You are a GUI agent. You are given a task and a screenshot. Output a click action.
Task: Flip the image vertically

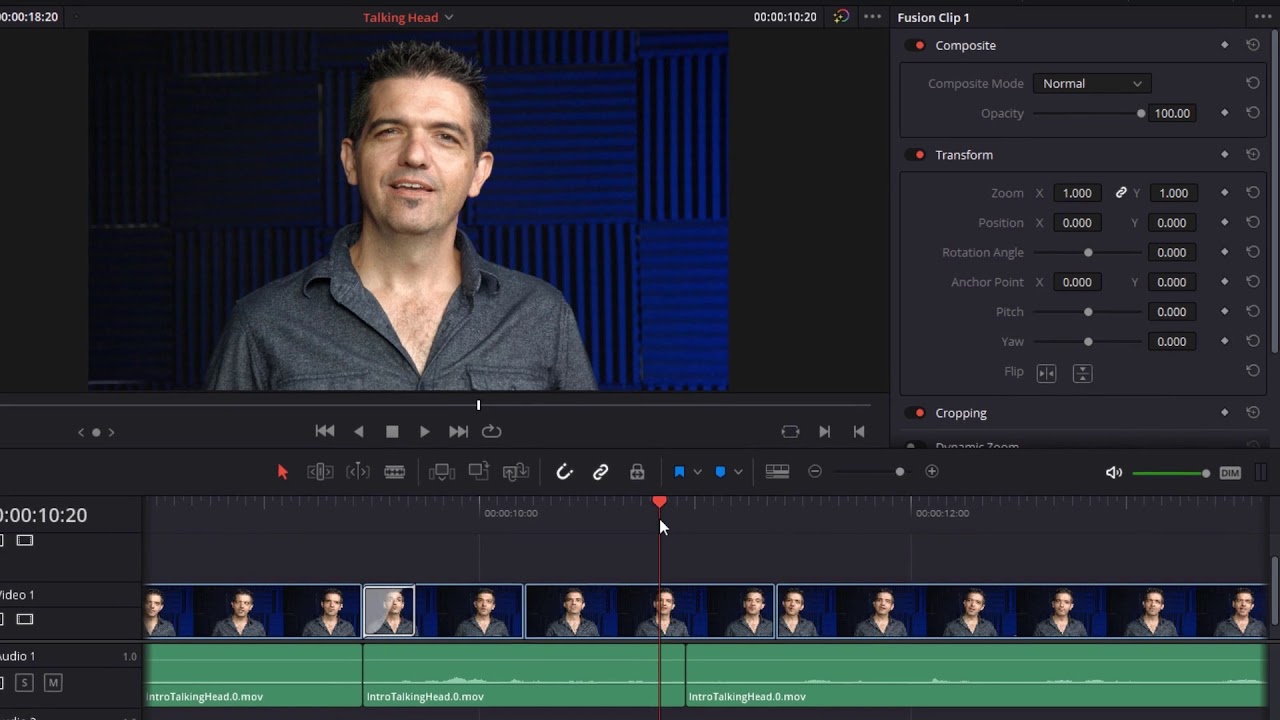[1082, 373]
